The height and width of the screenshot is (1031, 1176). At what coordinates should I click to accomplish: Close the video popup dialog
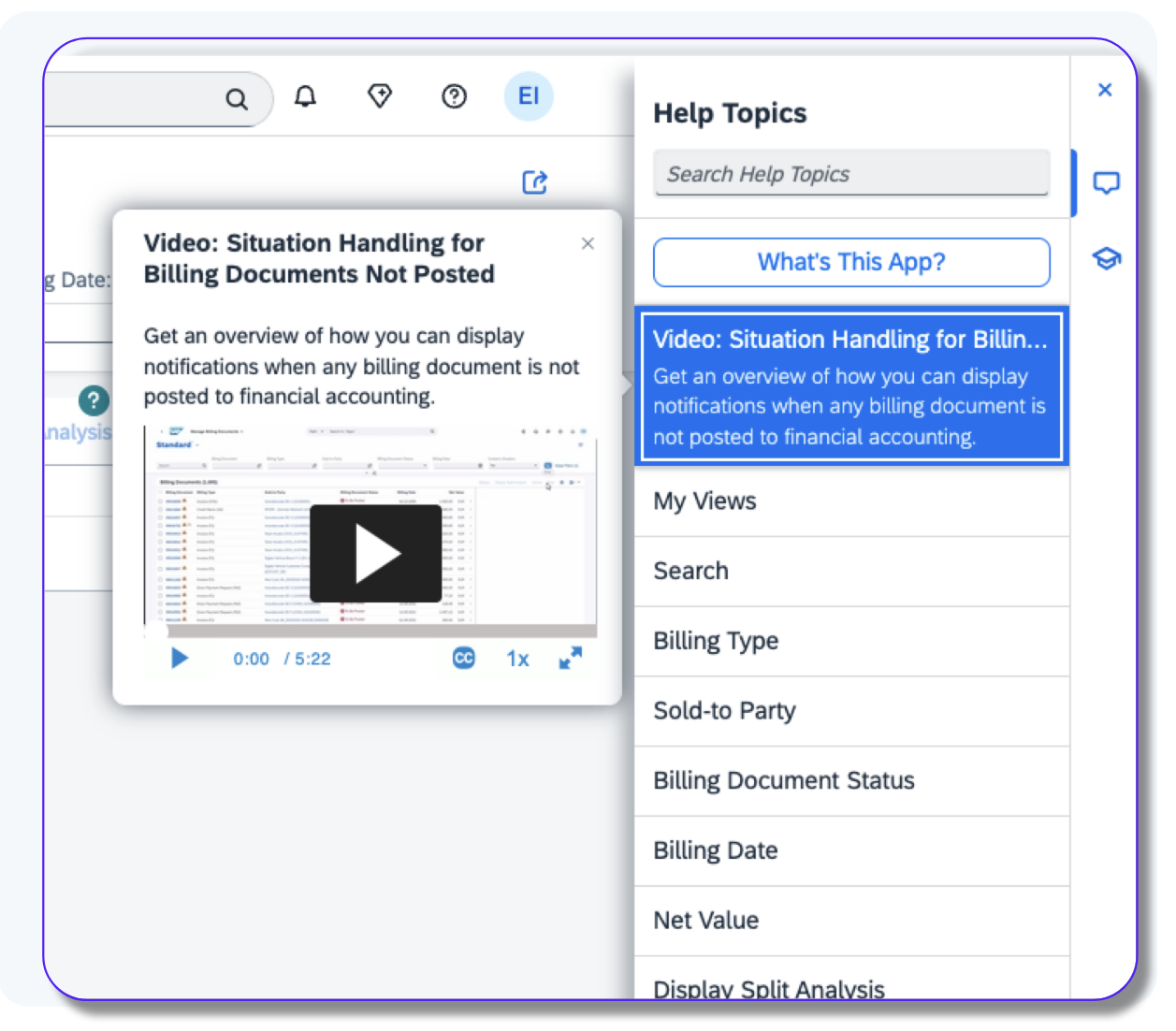(x=588, y=244)
